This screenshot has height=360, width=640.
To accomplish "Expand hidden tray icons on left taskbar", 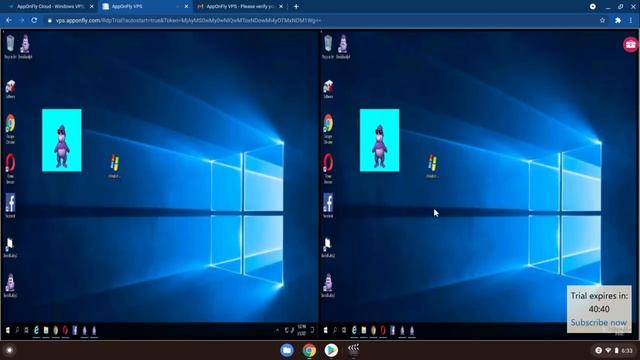I will pos(278,330).
